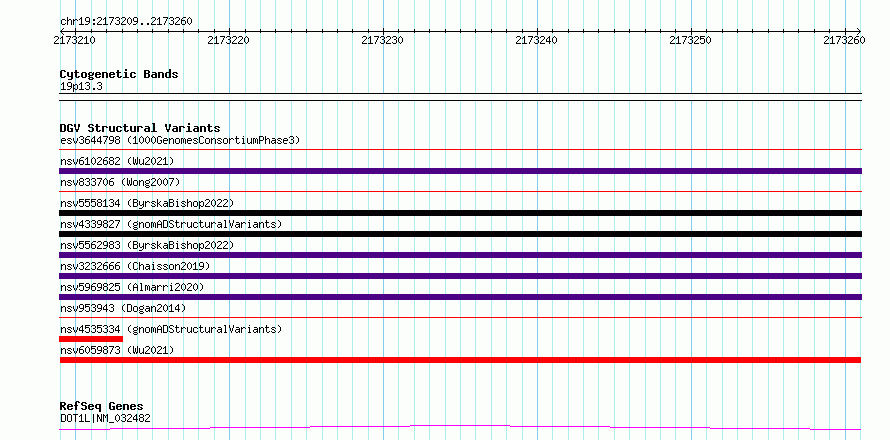Screen dimensions: 890x440
Task: Open variant nsv5969825 (Almarri2020) label
Action: click(132, 287)
